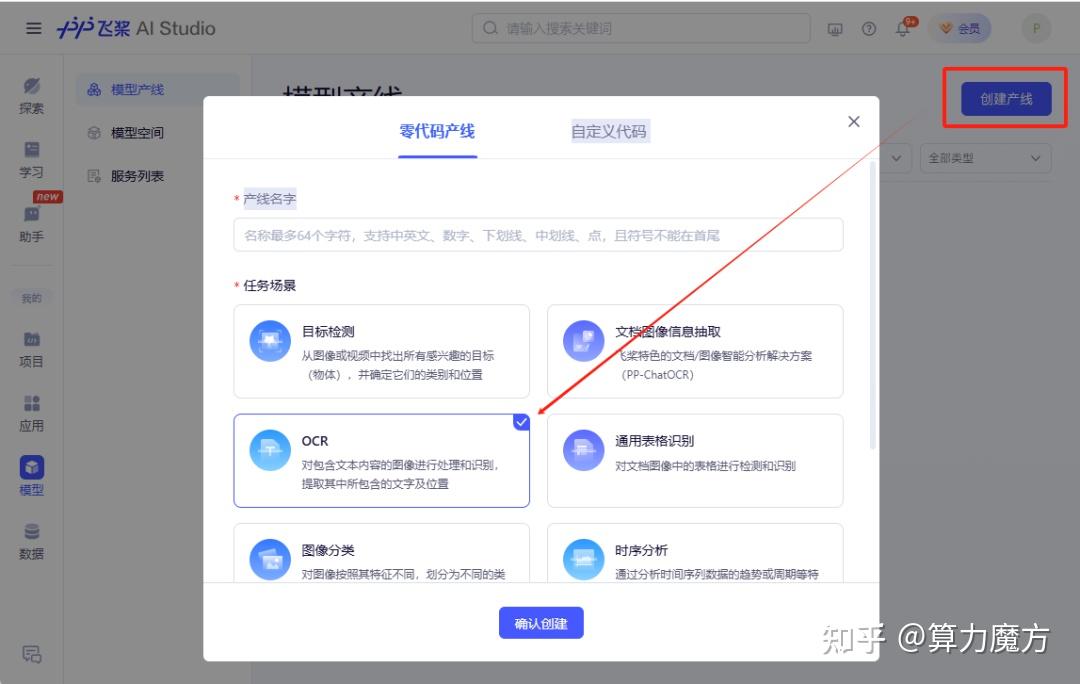The width and height of the screenshot is (1080, 684).
Task: Click the 产线名字 name input field
Action: [x=538, y=235]
